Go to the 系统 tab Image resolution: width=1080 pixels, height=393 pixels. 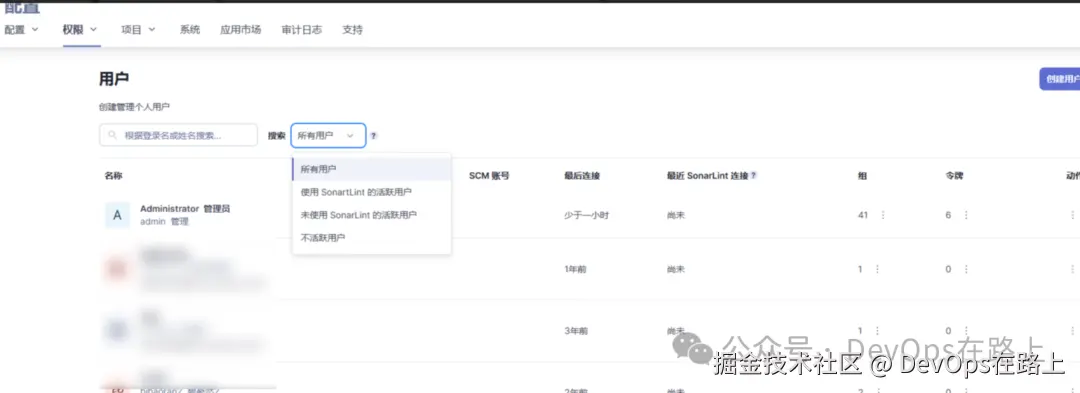click(x=189, y=30)
